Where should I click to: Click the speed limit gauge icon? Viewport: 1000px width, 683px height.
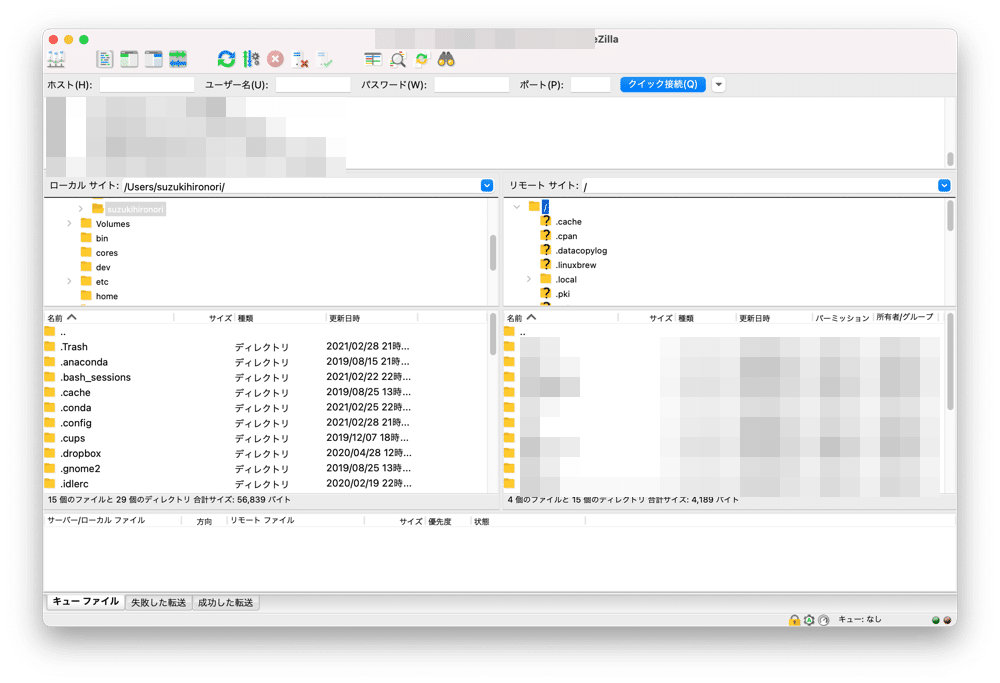[823, 620]
